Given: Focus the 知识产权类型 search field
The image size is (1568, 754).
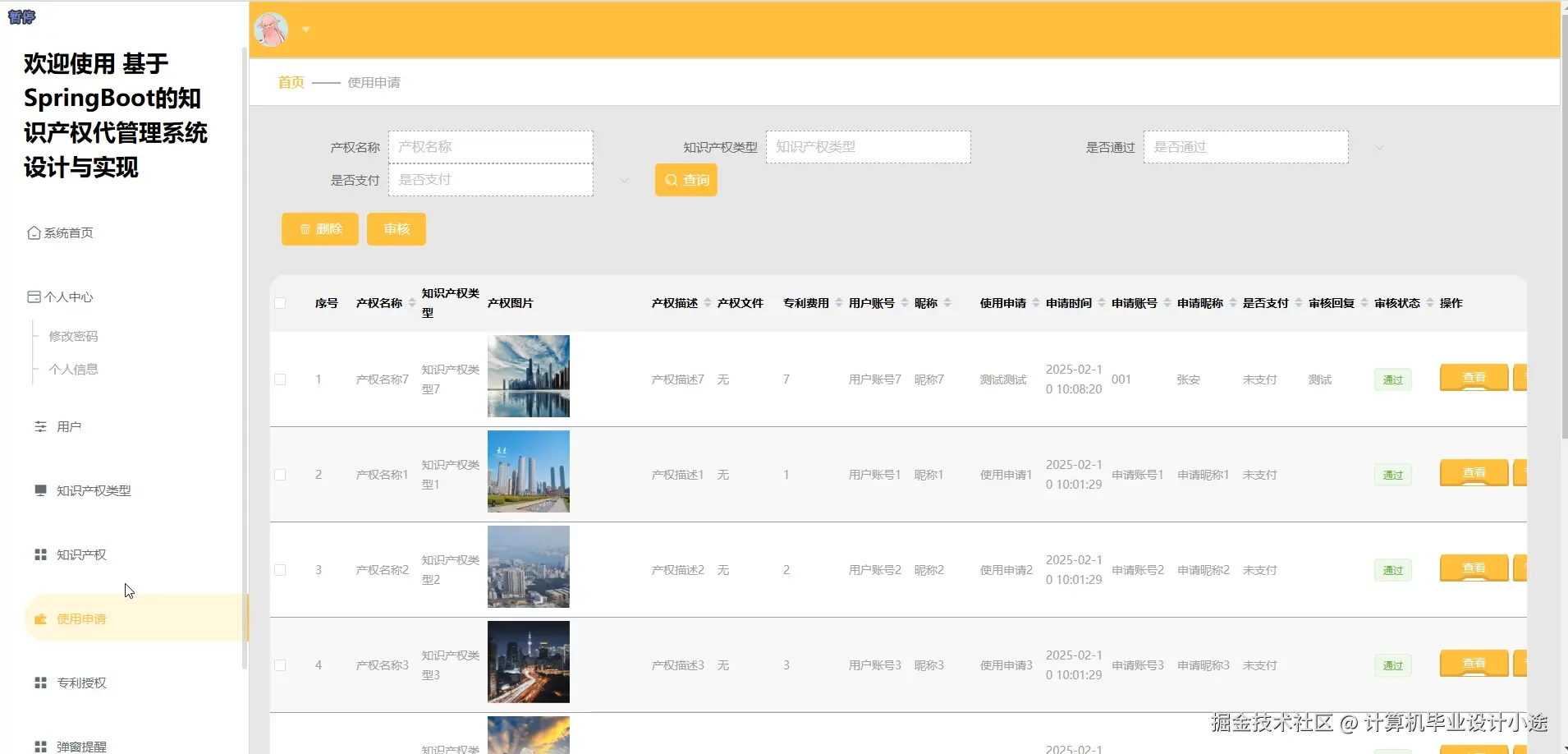Looking at the screenshot, I should [869, 147].
